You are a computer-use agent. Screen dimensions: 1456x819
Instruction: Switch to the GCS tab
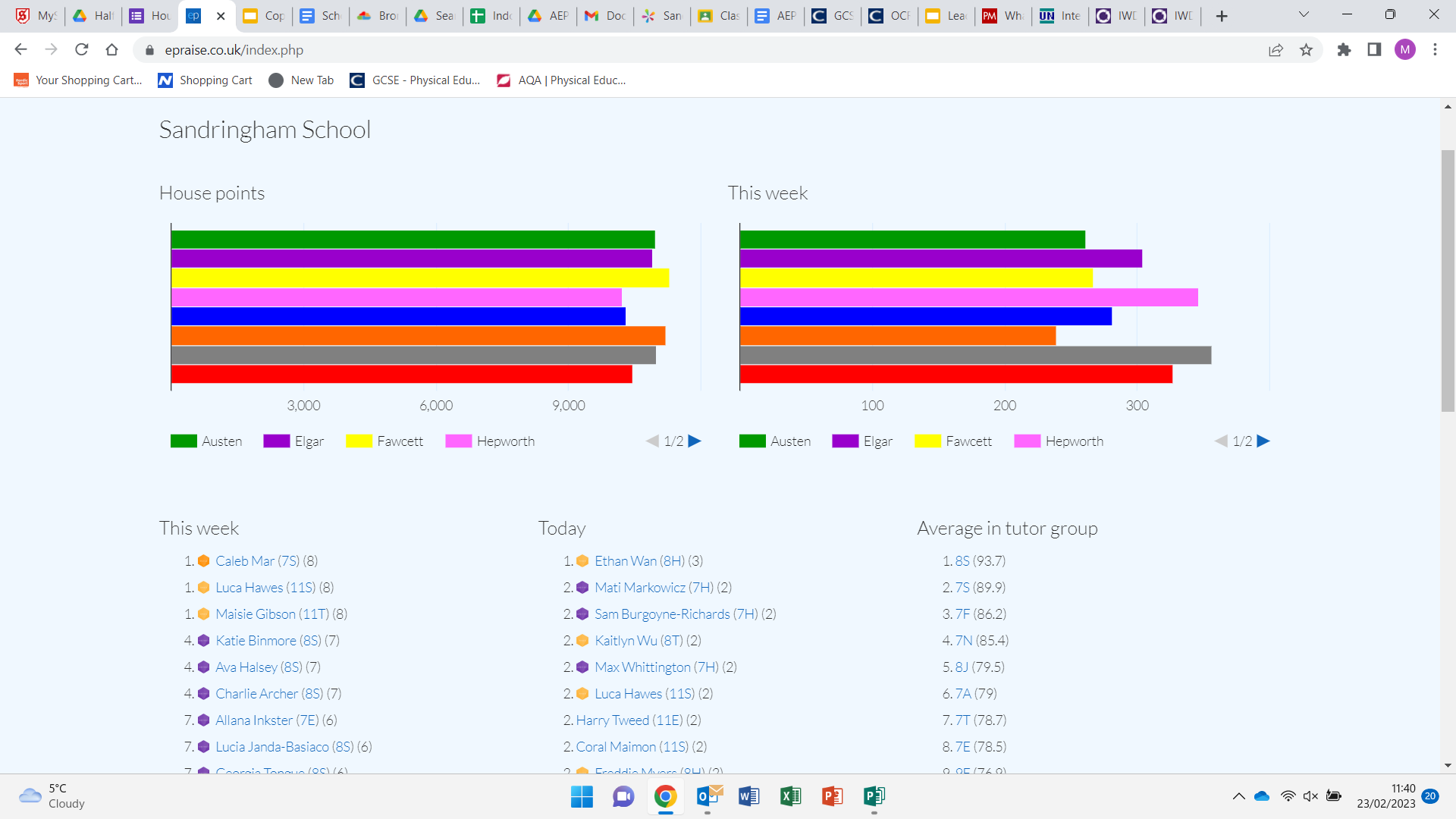pos(833,16)
